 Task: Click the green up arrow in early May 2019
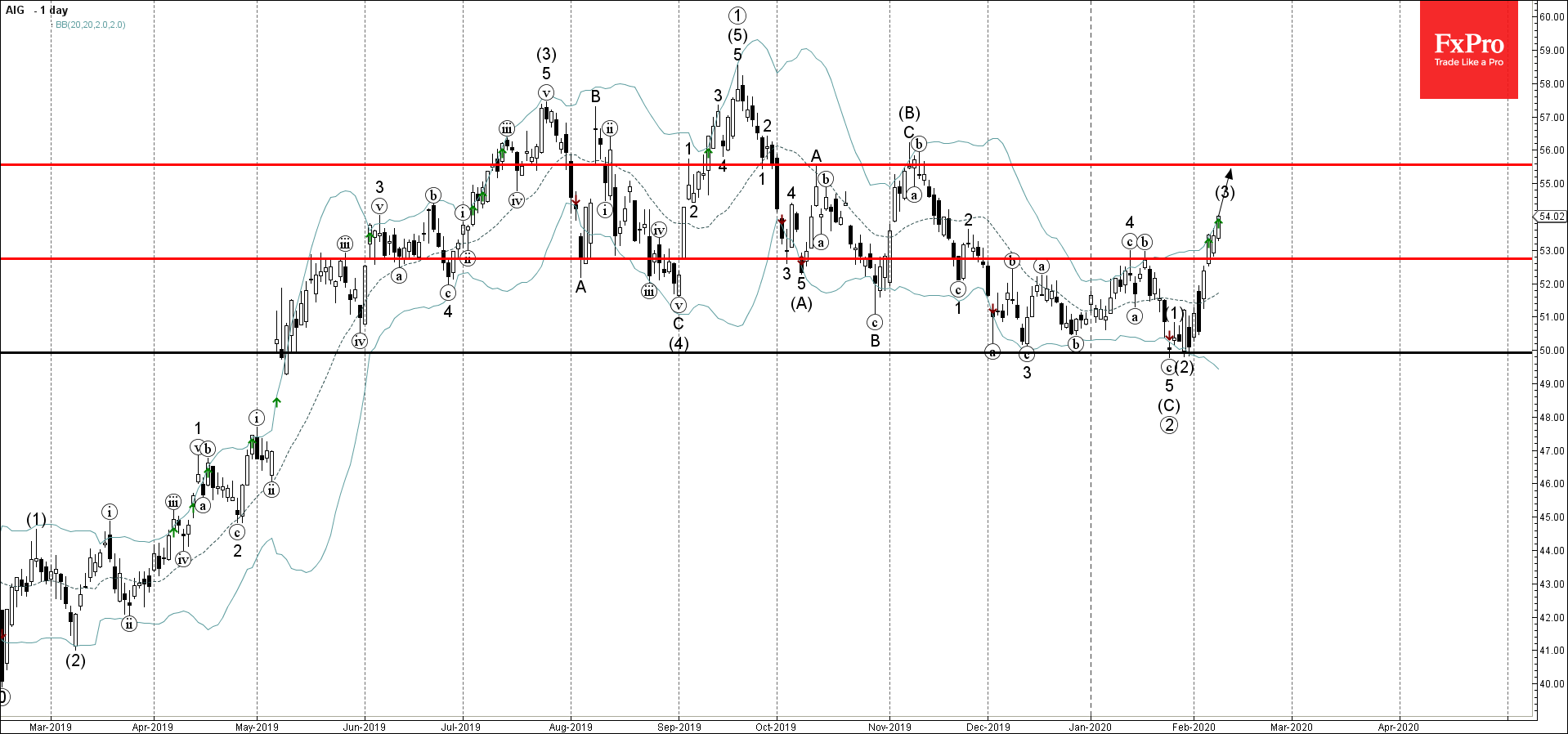[x=276, y=401]
